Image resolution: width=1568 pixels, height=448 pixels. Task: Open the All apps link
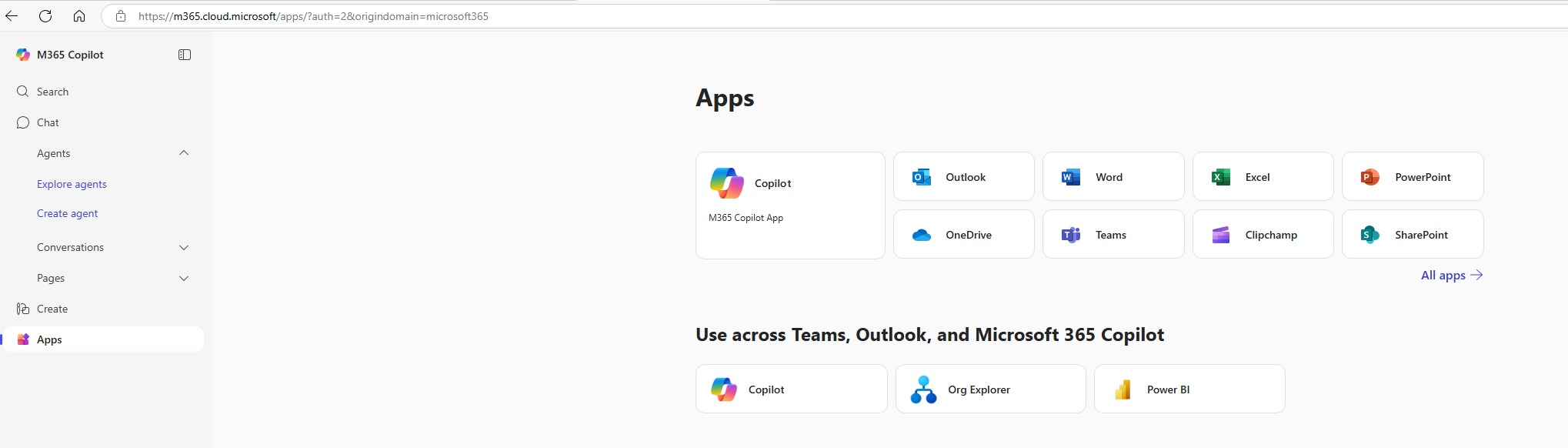pyautogui.click(x=1451, y=276)
